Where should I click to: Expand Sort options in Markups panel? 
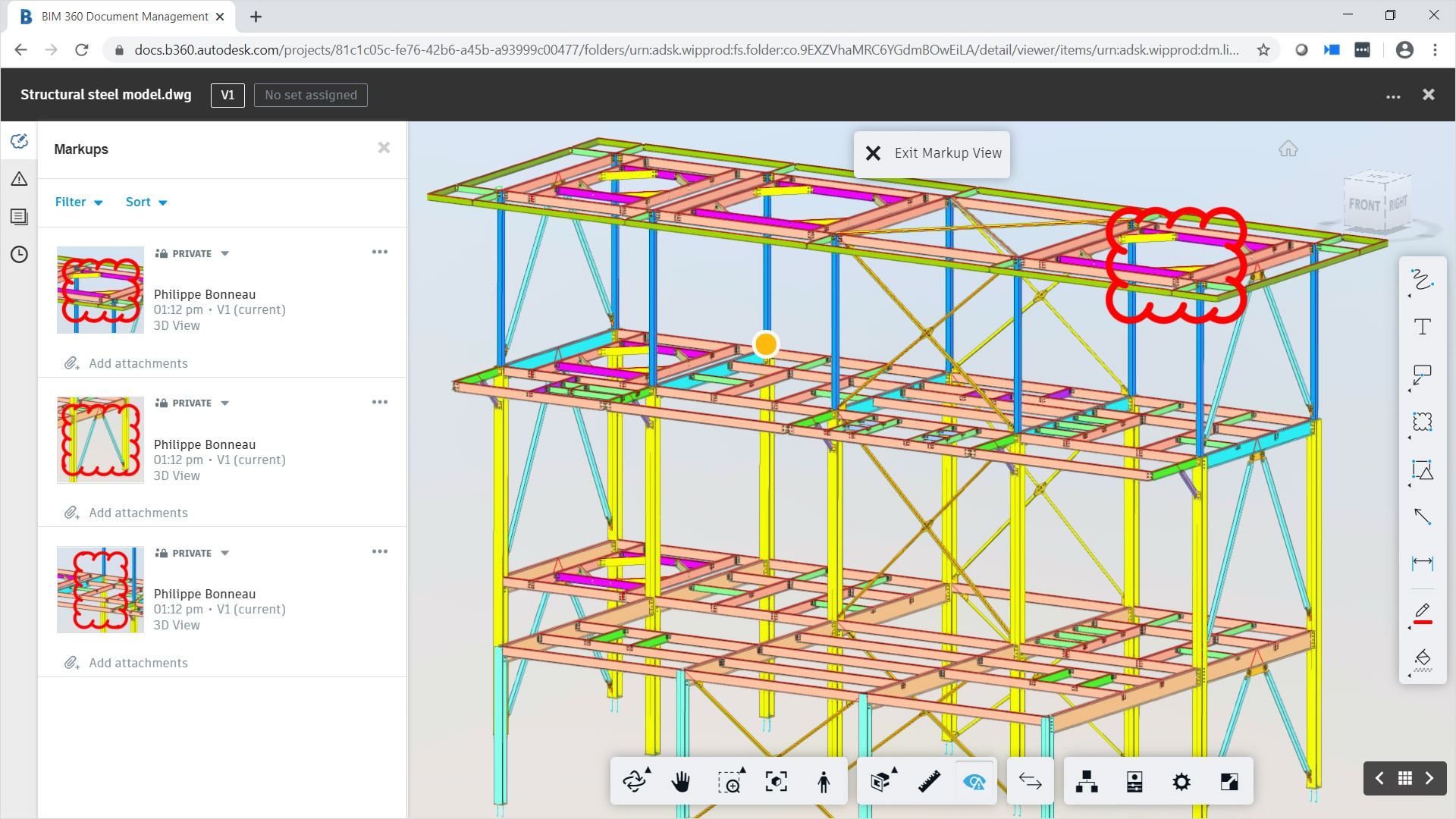coord(146,202)
